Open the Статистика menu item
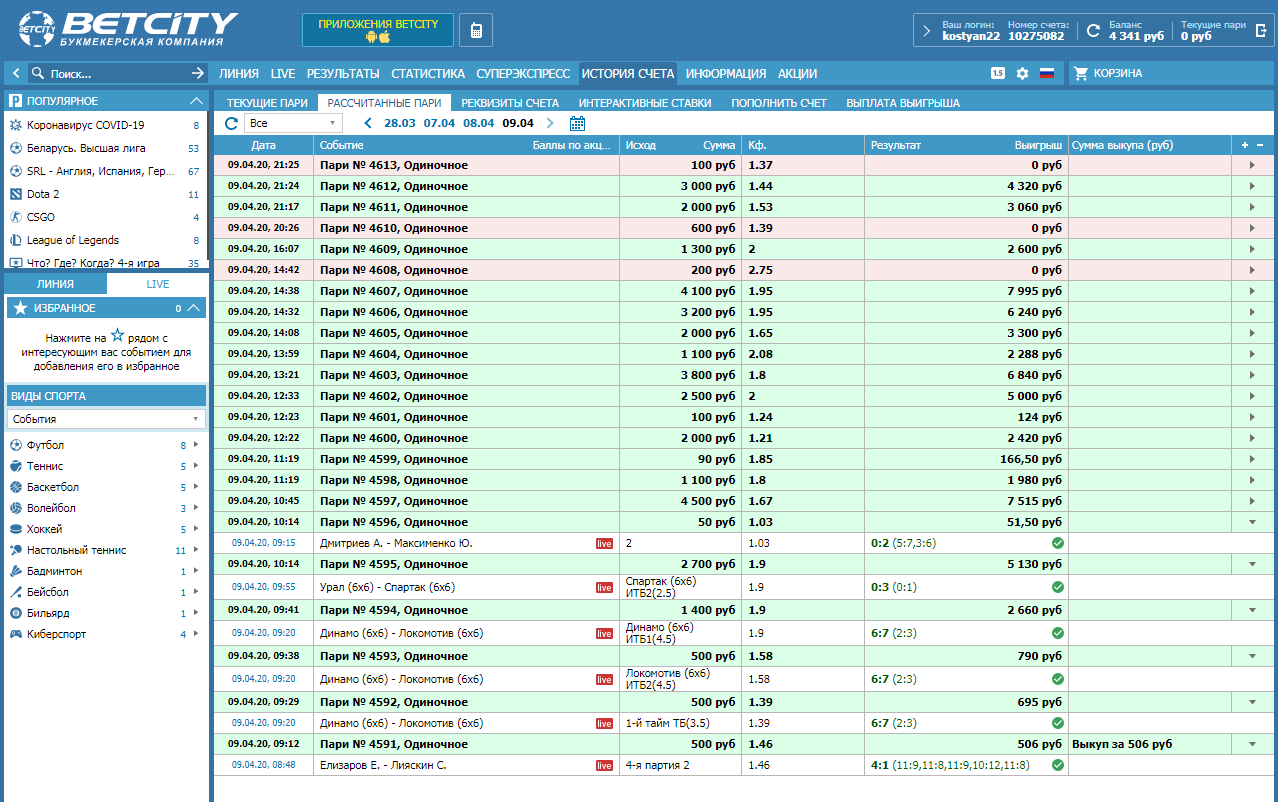 point(428,73)
